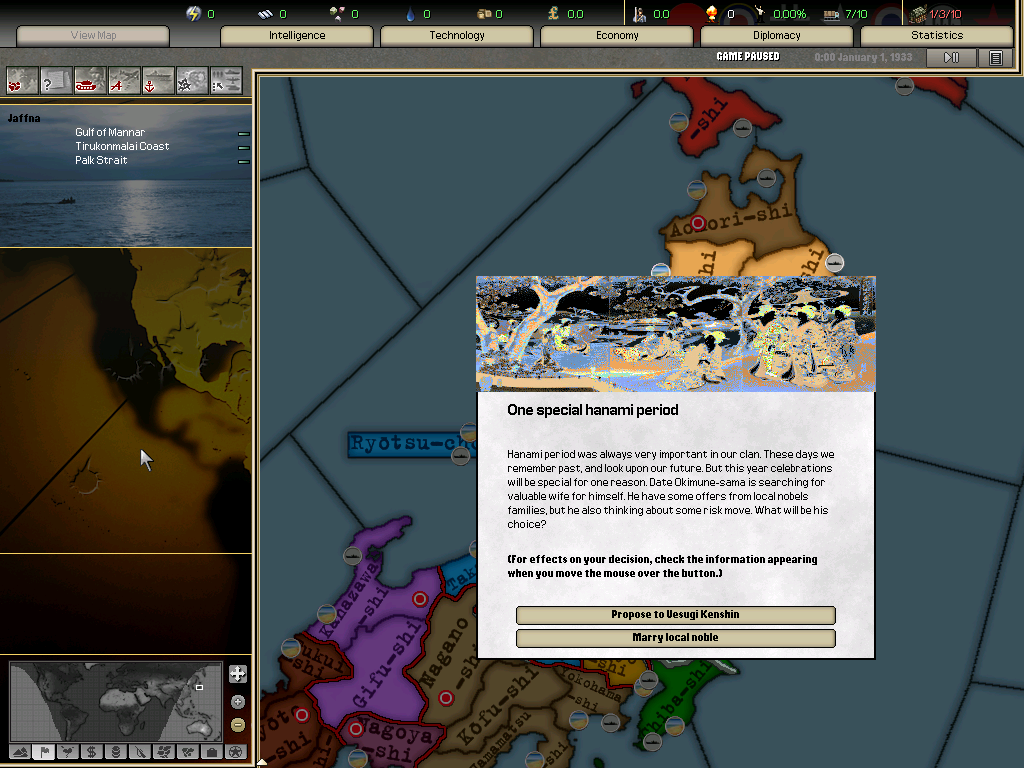Click the transport capacity truck icon
This screenshot has width=1024, height=768.
click(x=831, y=14)
